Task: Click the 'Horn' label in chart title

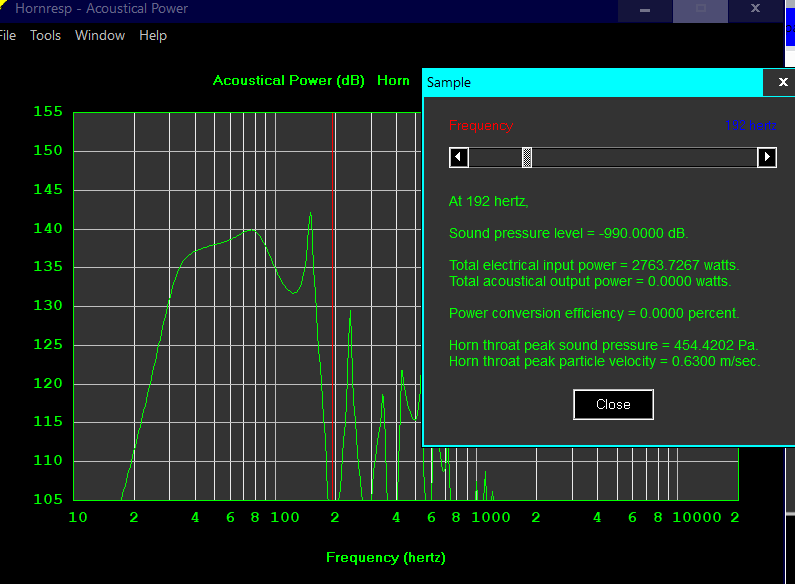Action: tap(393, 81)
